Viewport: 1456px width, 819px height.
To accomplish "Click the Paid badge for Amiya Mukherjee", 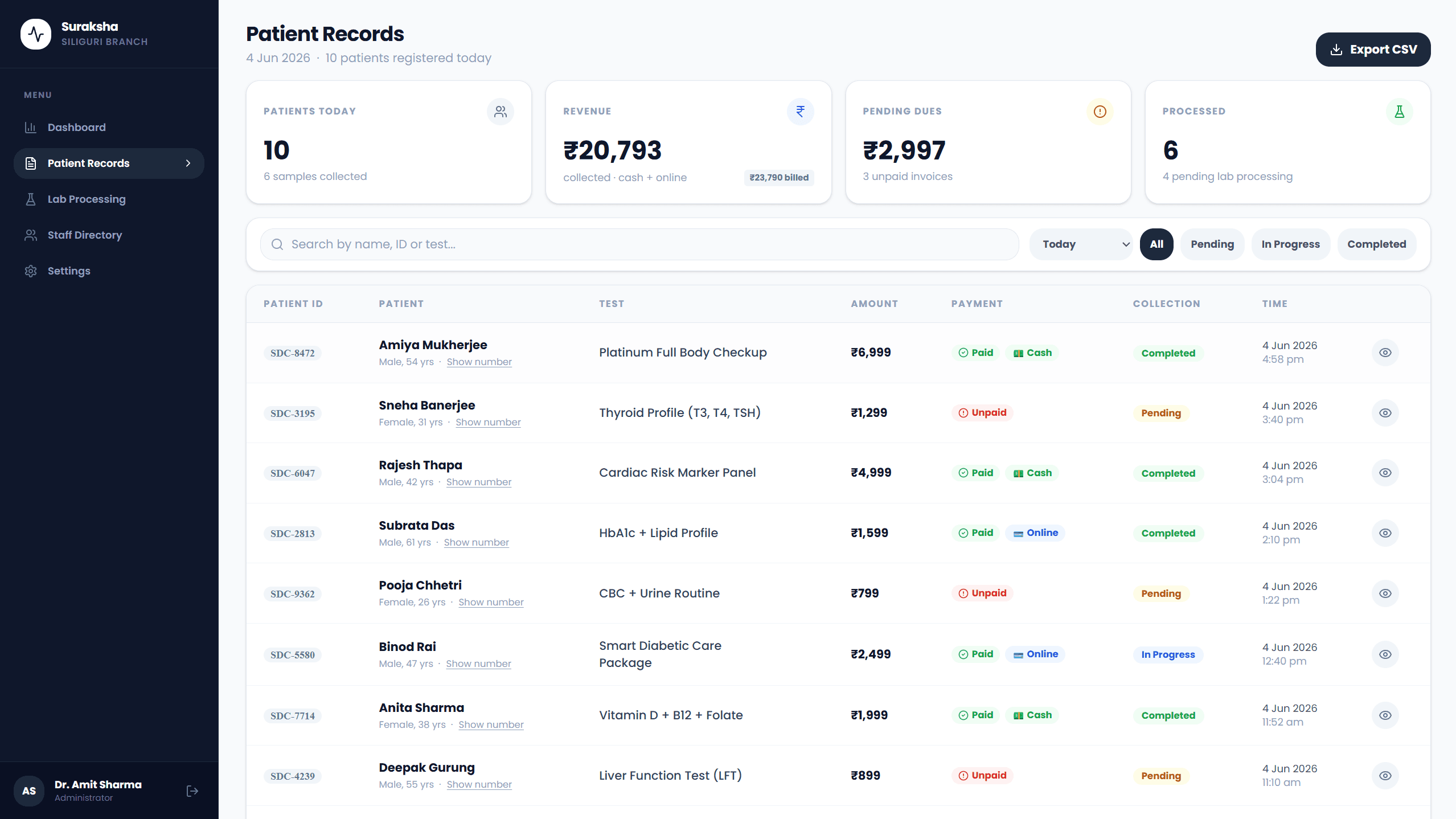I will [x=975, y=353].
